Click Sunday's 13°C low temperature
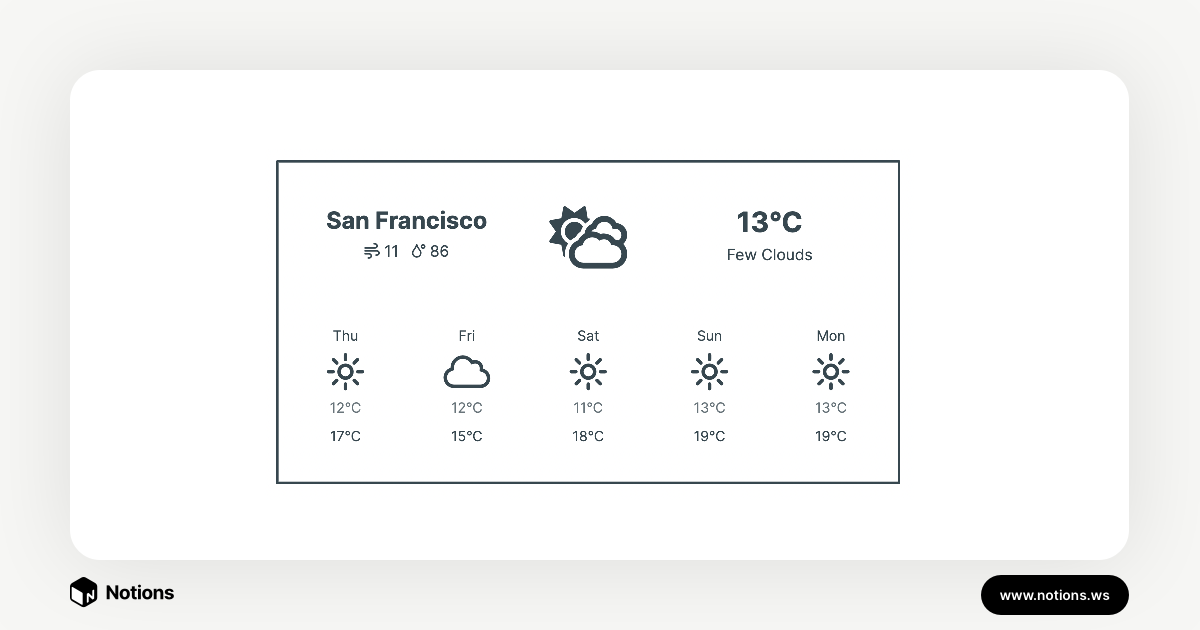Image resolution: width=1200 pixels, height=630 pixels. click(709, 408)
